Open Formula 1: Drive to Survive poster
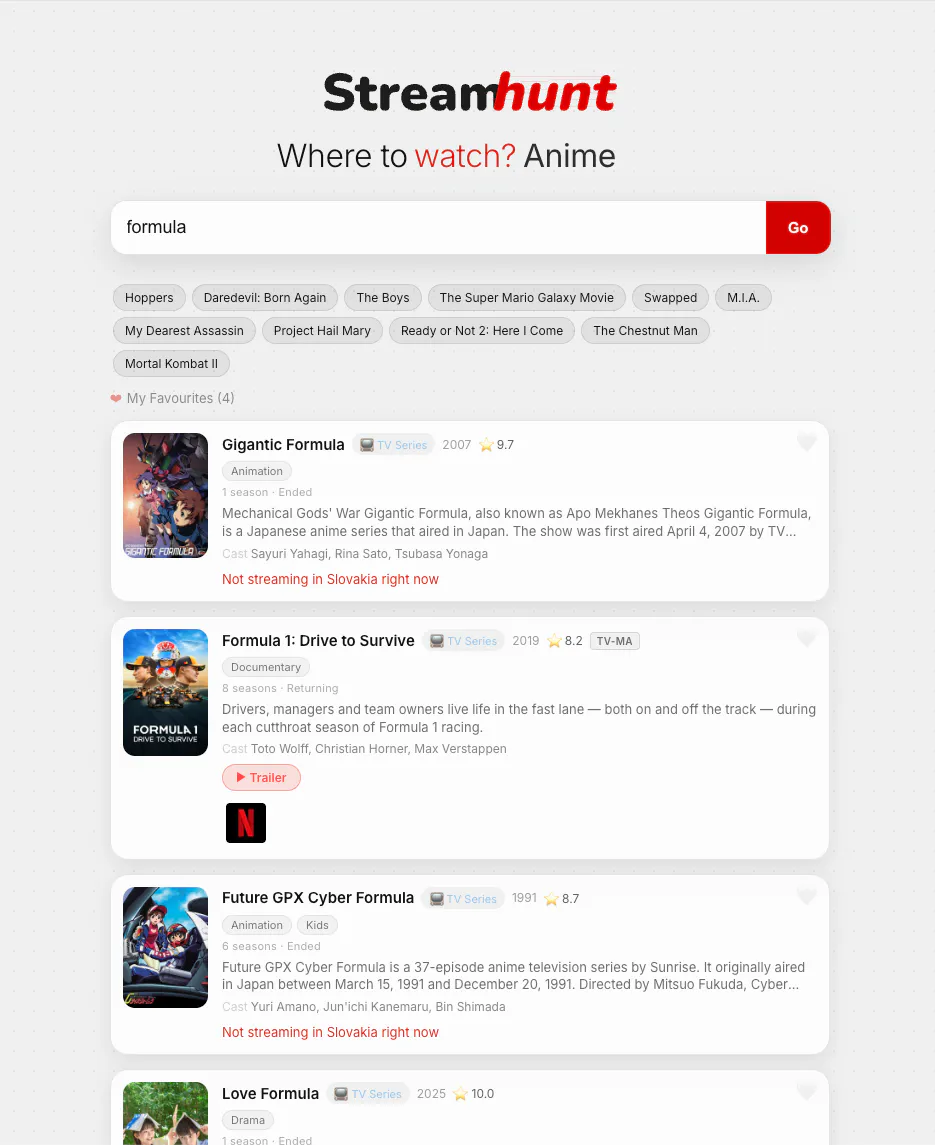Screen dimensions: 935x1145 (166, 692)
